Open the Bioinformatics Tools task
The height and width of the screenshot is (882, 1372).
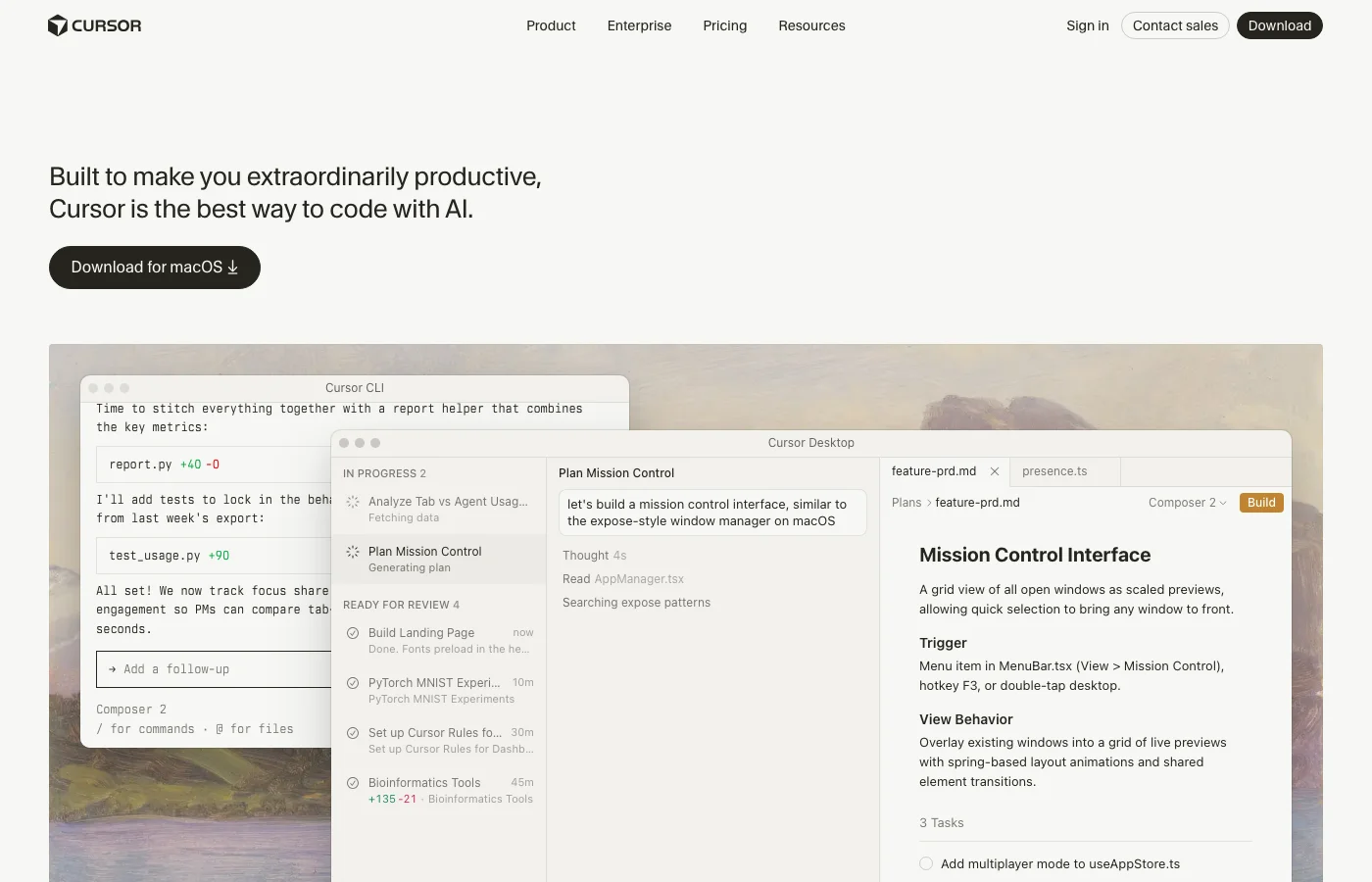pyautogui.click(x=439, y=790)
